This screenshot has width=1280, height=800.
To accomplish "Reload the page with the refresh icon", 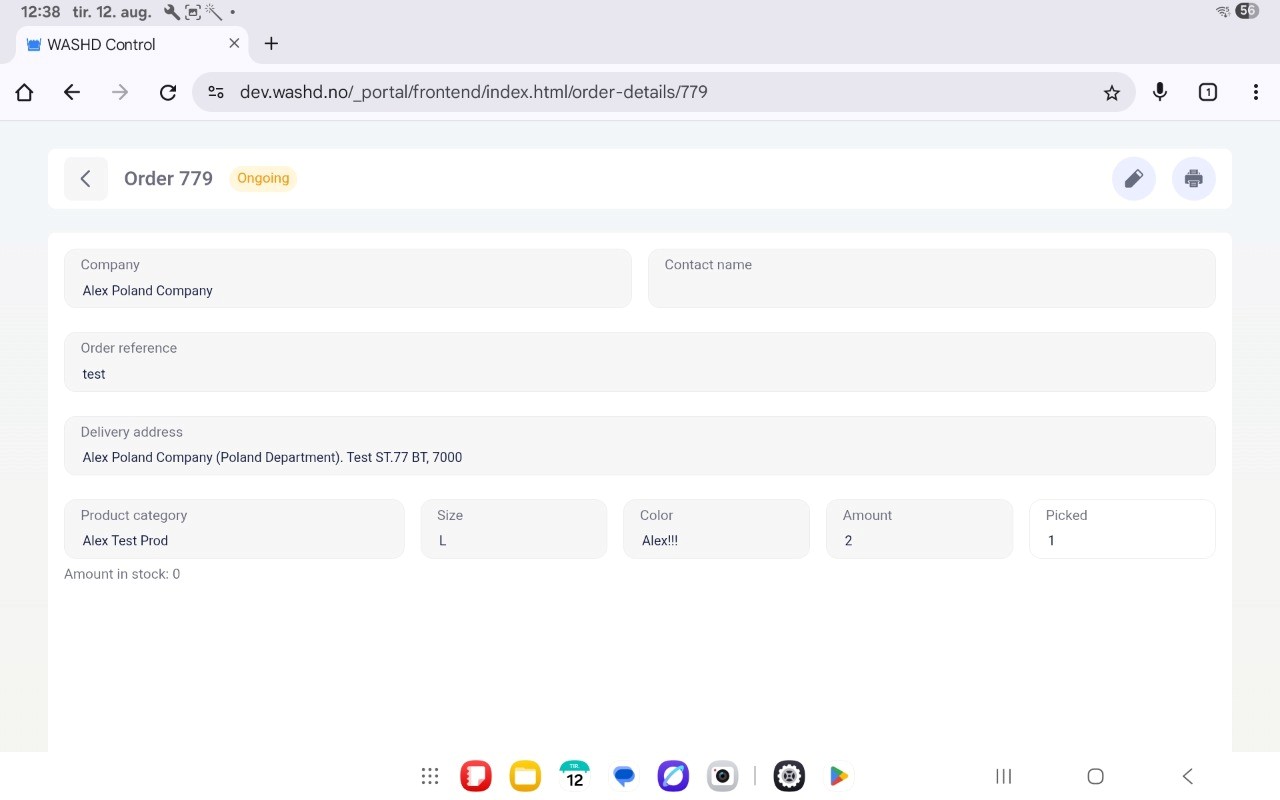I will coord(168,92).
